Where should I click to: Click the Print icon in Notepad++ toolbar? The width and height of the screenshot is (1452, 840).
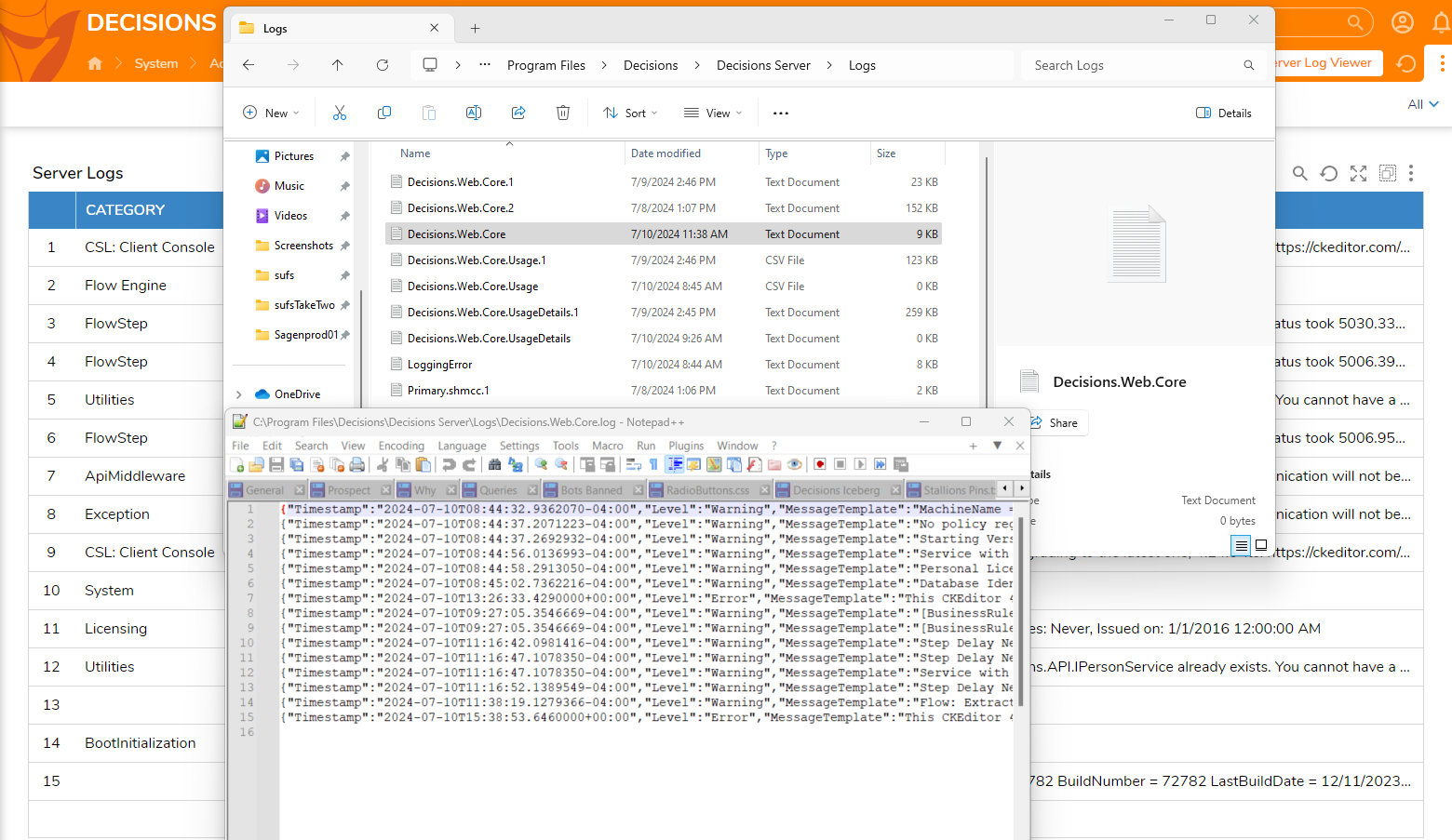(356, 464)
